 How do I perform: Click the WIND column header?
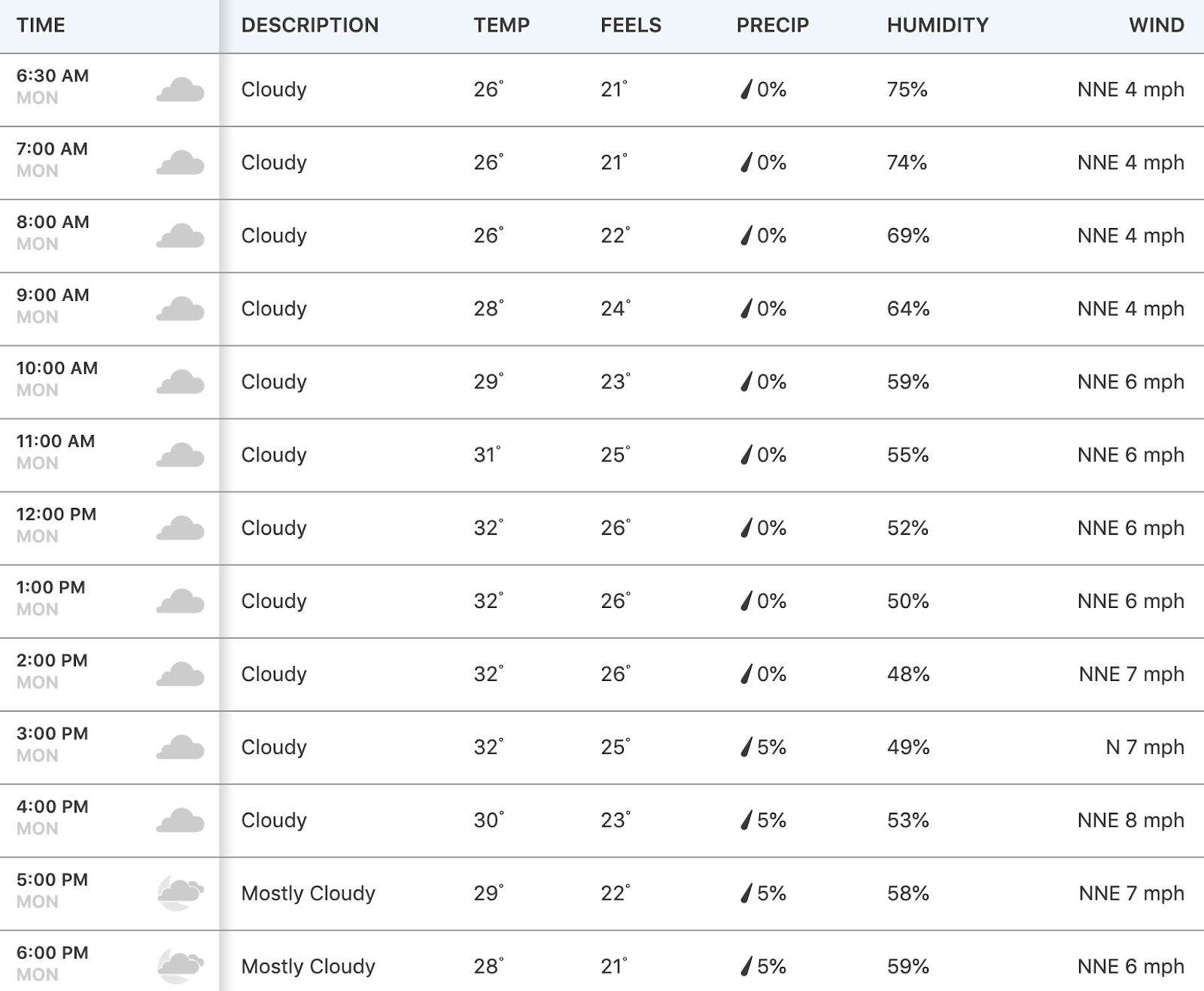click(x=1157, y=26)
